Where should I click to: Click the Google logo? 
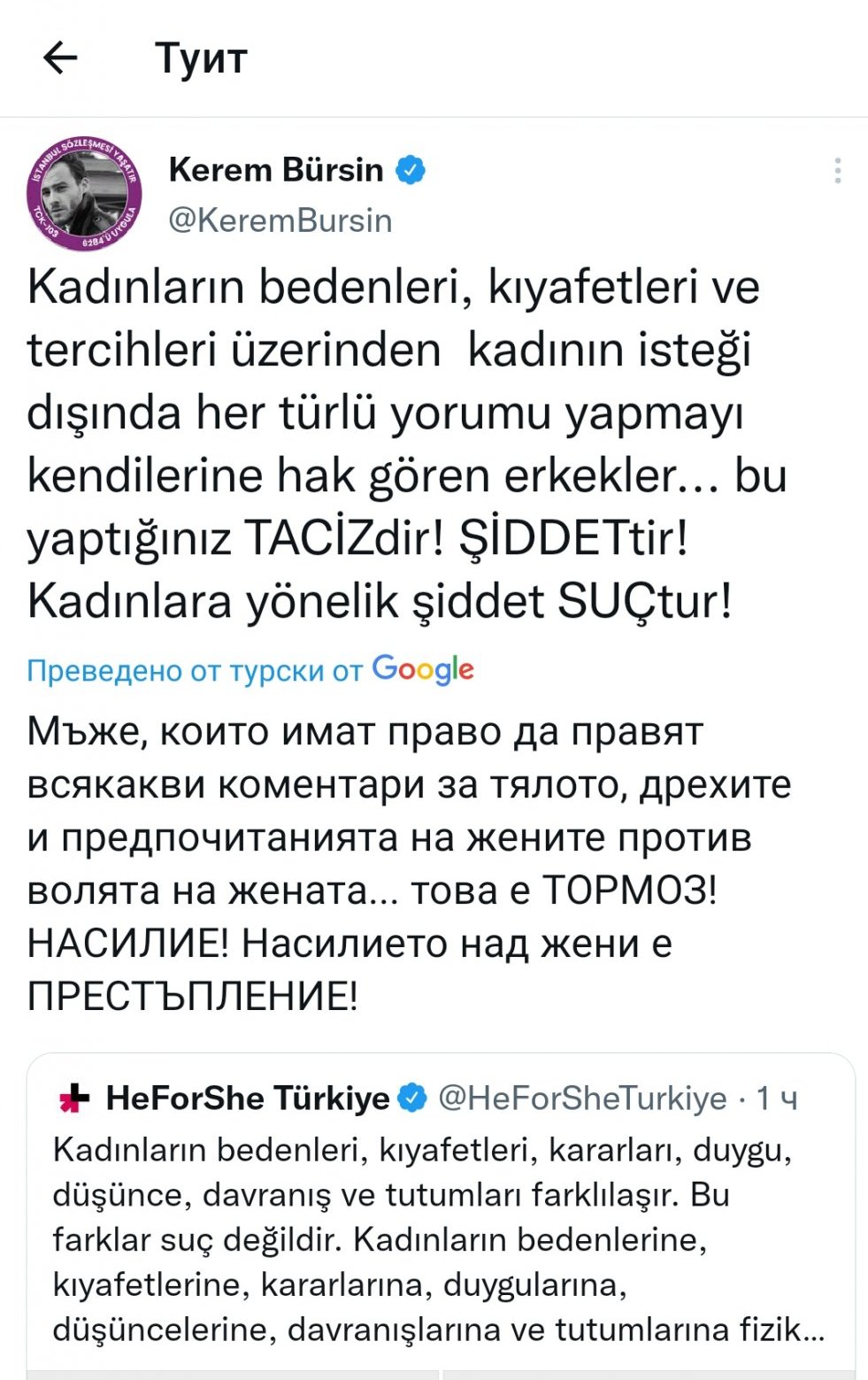tap(423, 669)
